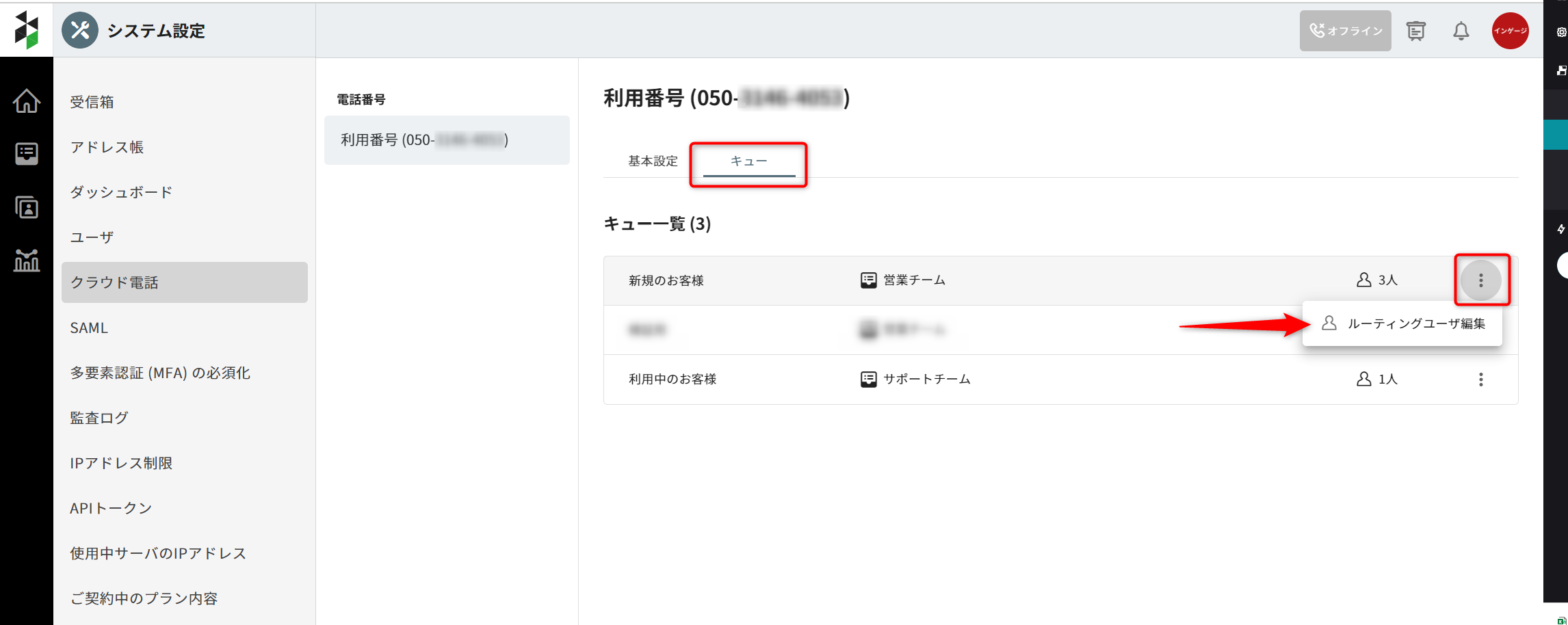Click the notification bell icon
The width and height of the screenshot is (1568, 625).
point(1461,31)
